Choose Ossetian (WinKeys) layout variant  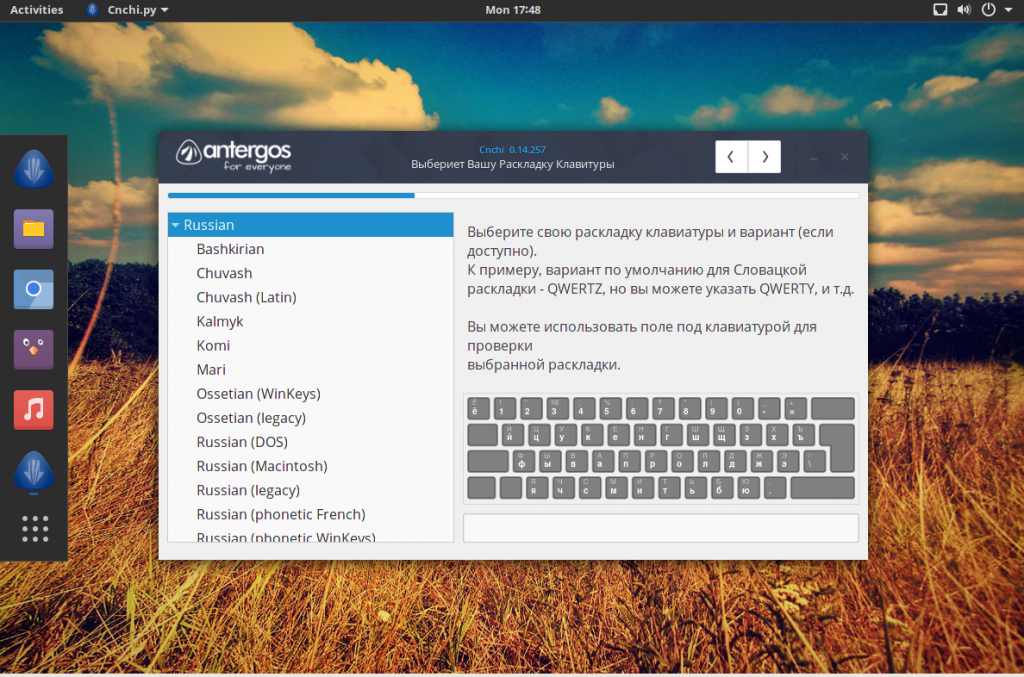point(258,394)
